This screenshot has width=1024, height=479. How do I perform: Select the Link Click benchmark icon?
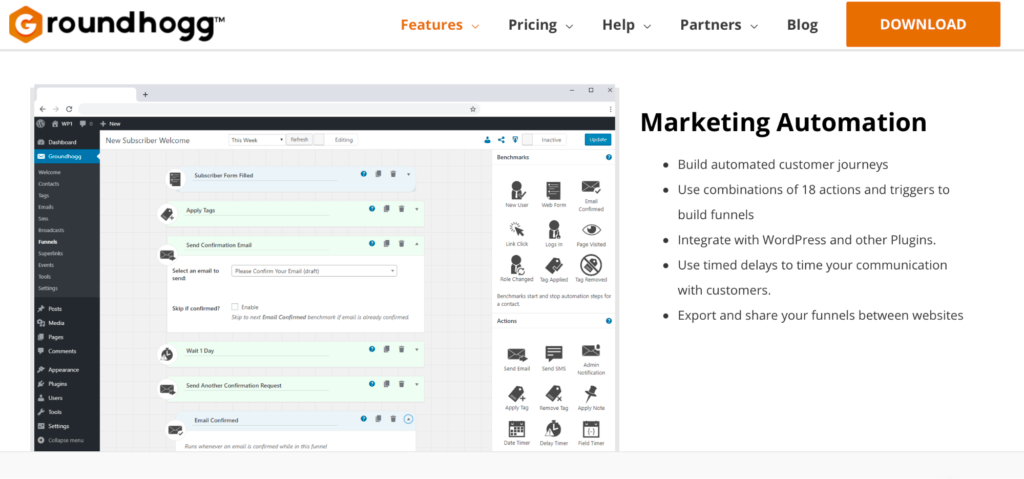(x=517, y=229)
